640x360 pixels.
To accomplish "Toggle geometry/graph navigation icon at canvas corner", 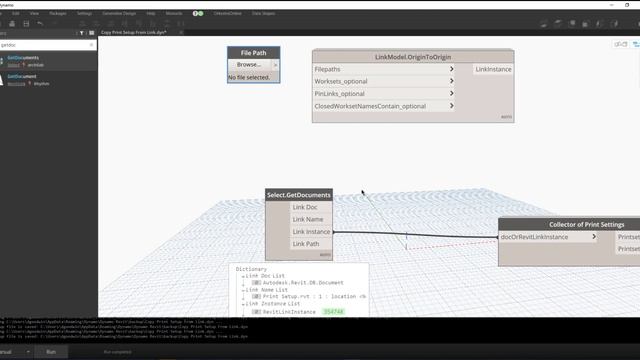I will click(620, 44).
